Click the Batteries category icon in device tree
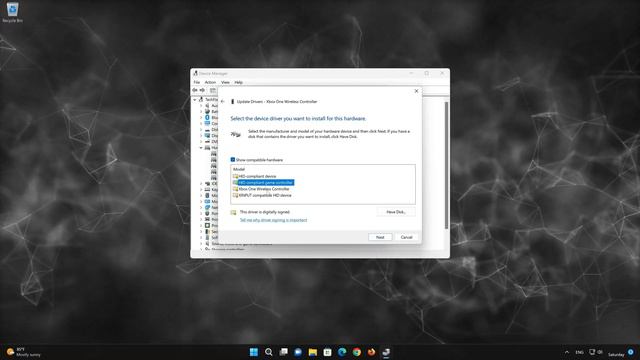This screenshot has height=360, width=640. pos(207,111)
